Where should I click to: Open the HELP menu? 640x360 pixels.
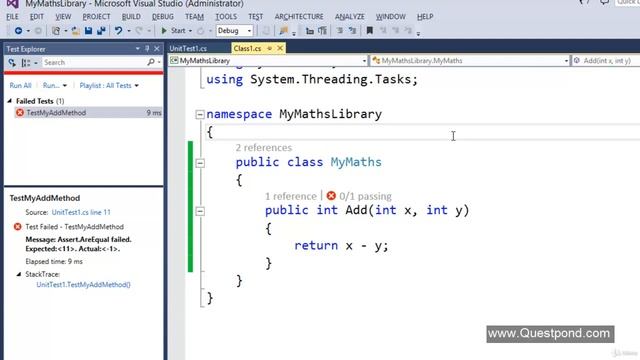coord(425,17)
